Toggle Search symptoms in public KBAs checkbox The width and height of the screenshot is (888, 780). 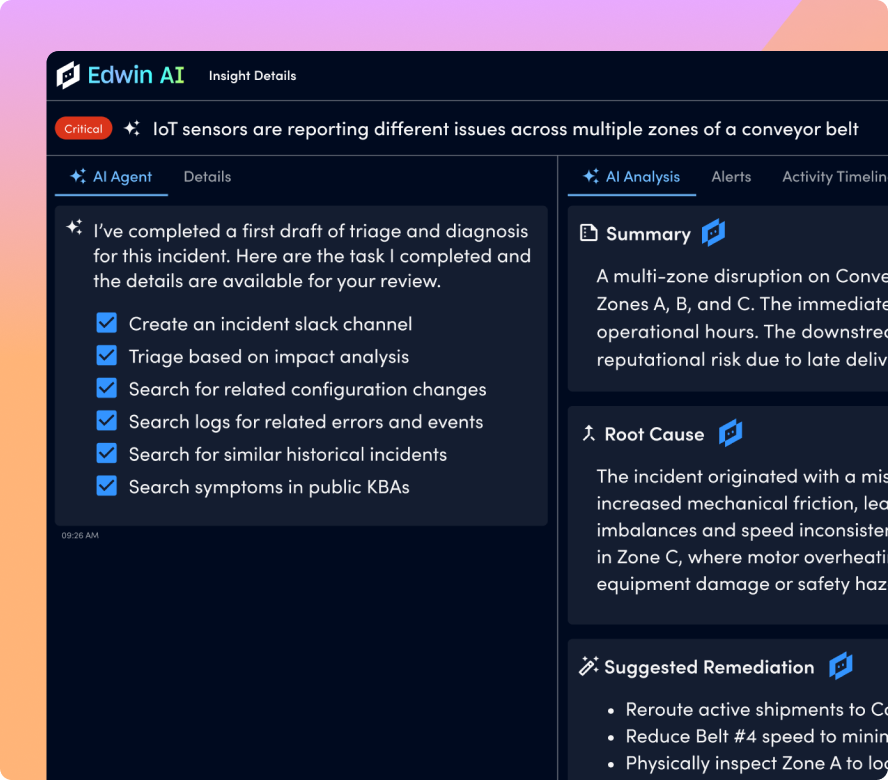(x=107, y=486)
